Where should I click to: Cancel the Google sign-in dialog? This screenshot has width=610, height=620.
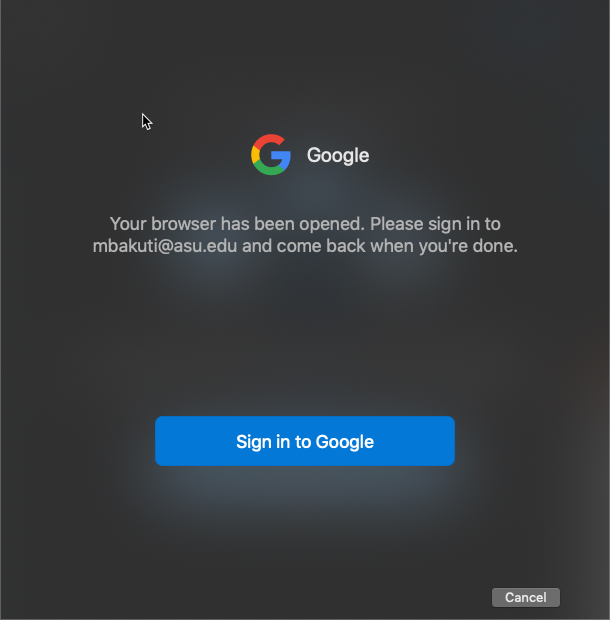(x=525, y=597)
